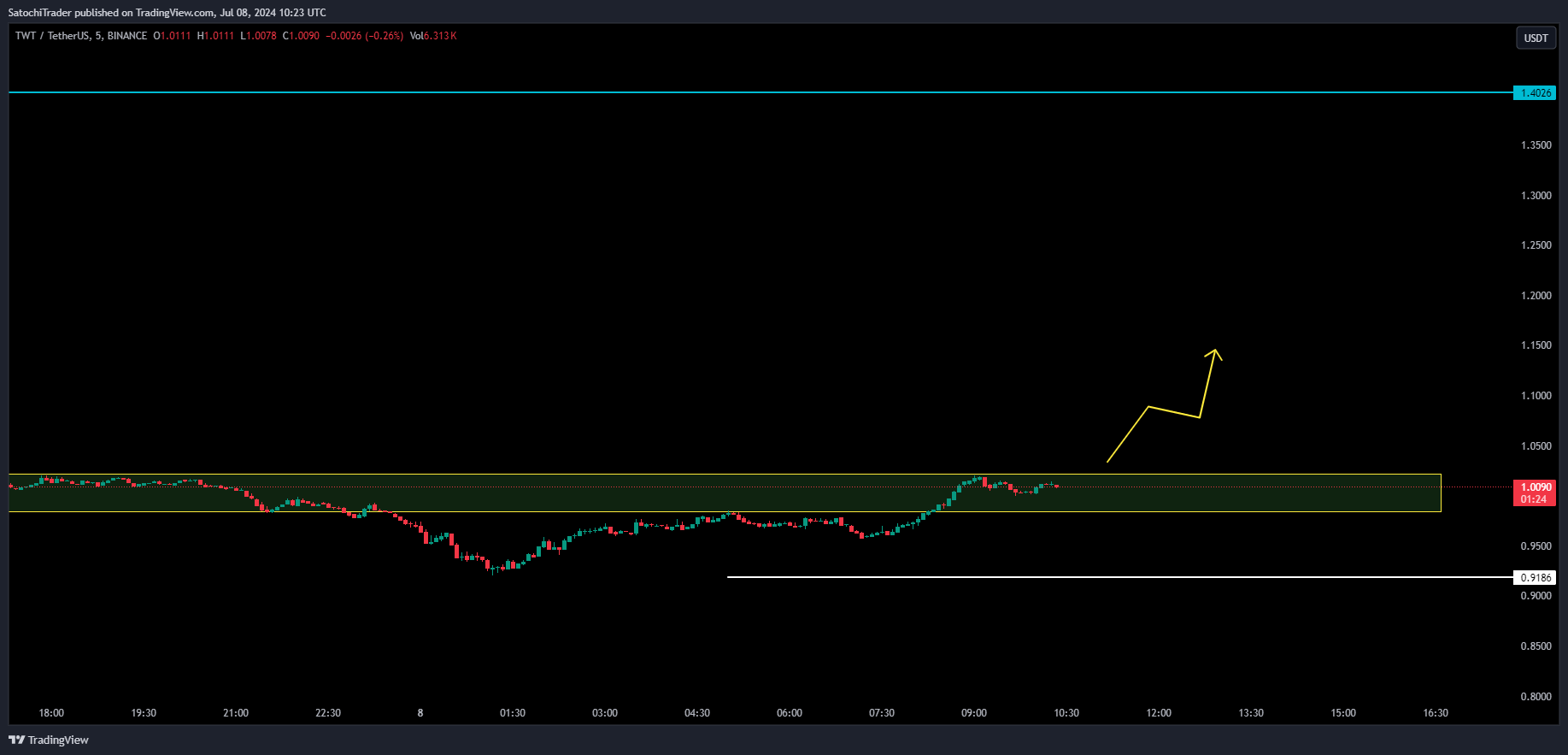The width and height of the screenshot is (1568, 755).
Task: Click the 0.8500 price axis label
Action: (1536, 646)
